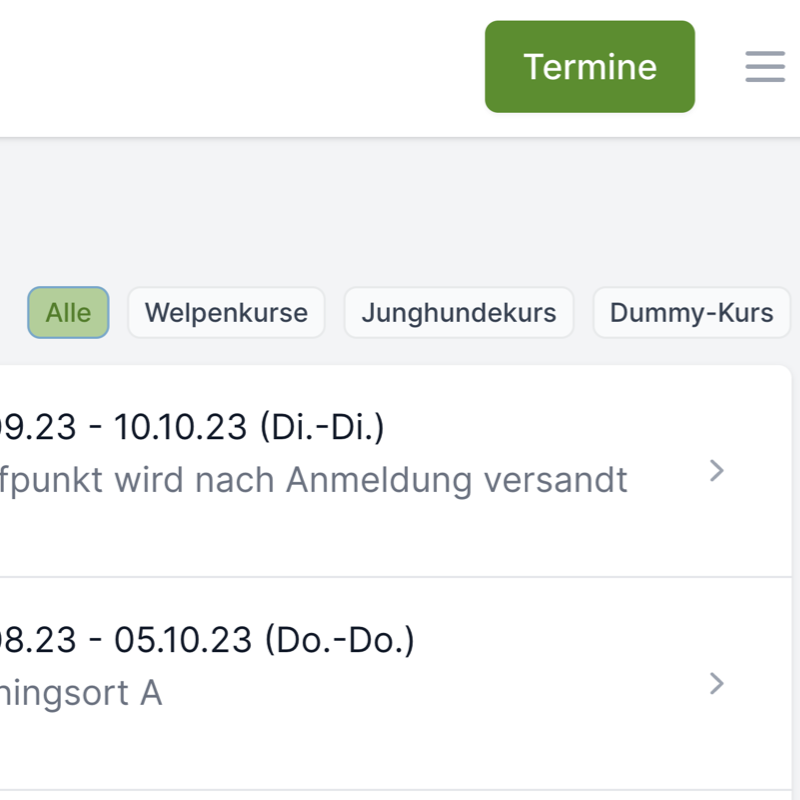Click the 'wird nach Anmeldung versandt' text
The height and width of the screenshot is (800, 800).
[371, 480]
